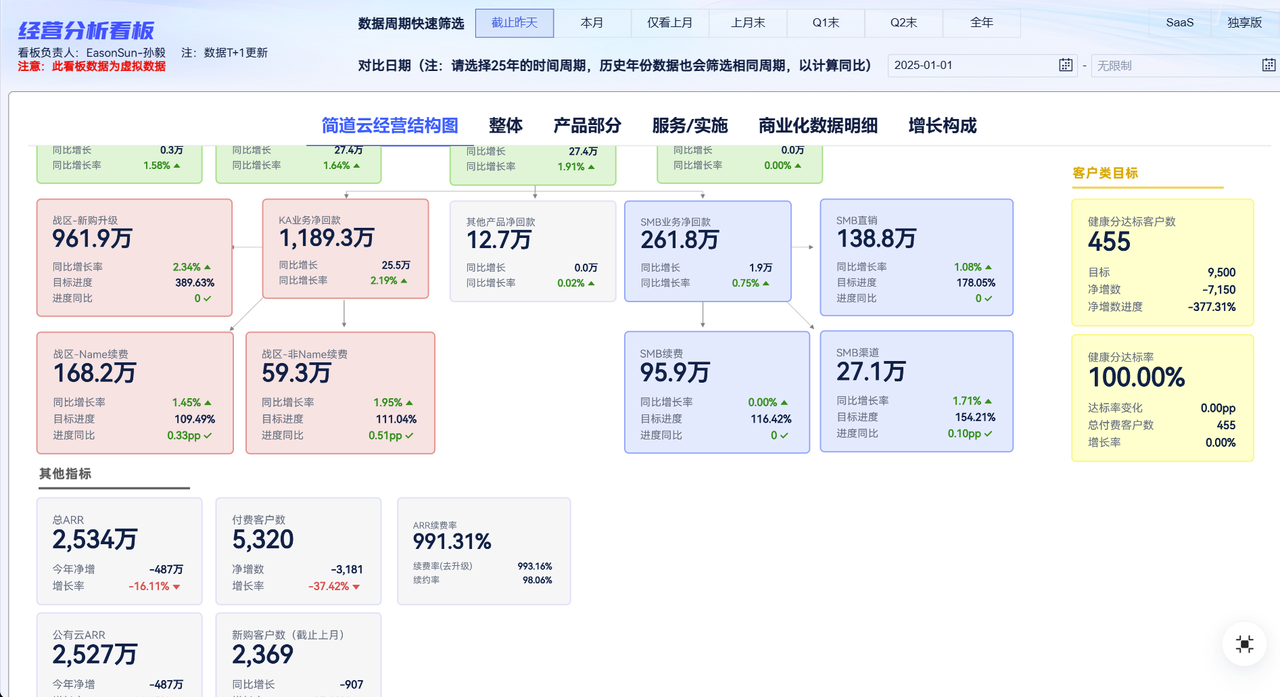
Task: Open the 增长构成 tab
Action: [943, 126]
